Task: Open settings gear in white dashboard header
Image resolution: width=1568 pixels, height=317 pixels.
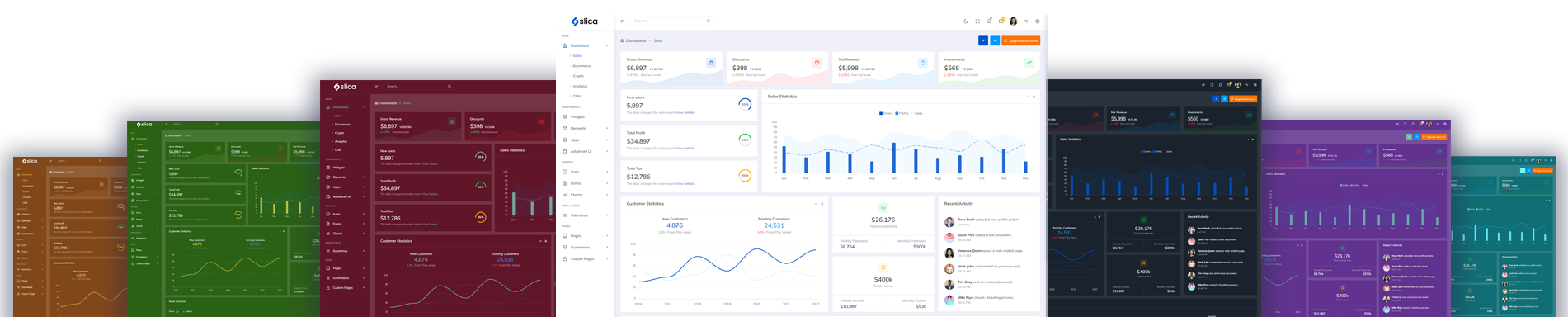Action: [1038, 21]
